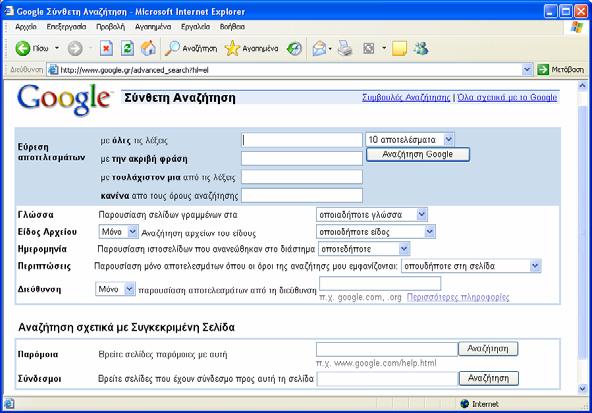Launch the Messenger people icon
This screenshot has height=413, width=592.
[421, 48]
